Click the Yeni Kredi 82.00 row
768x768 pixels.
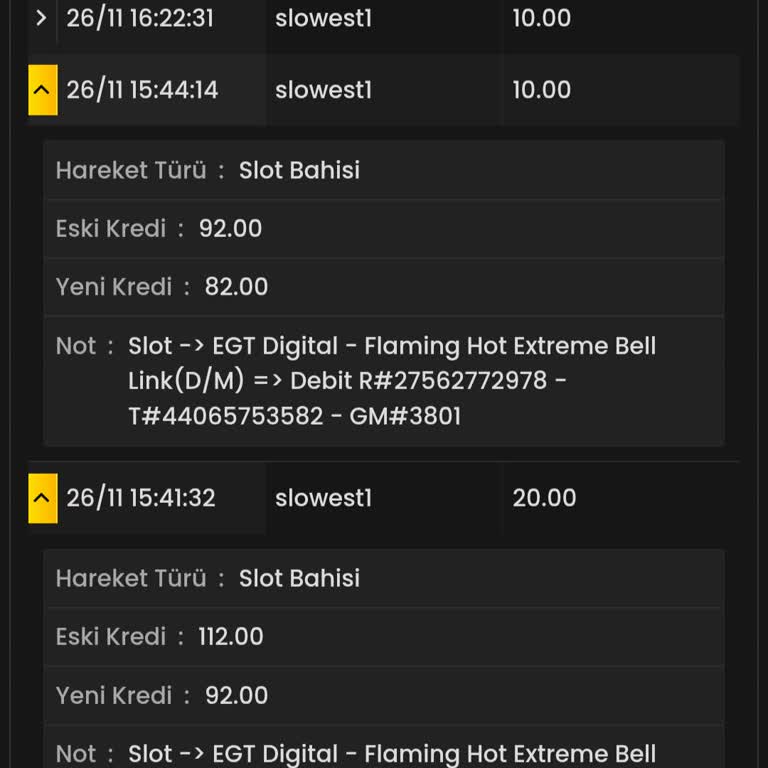tap(383, 287)
